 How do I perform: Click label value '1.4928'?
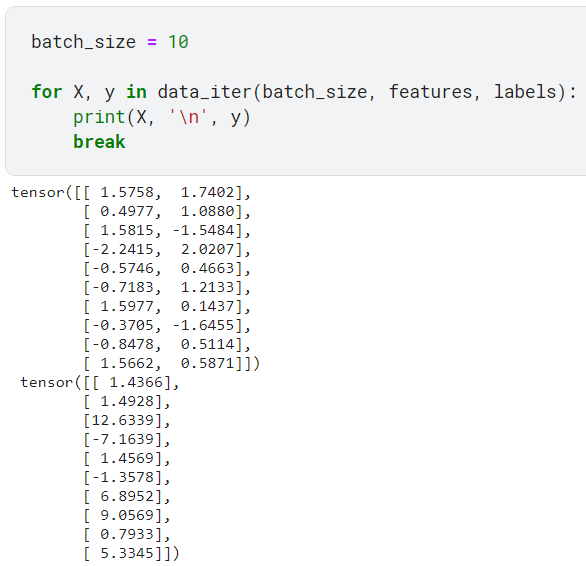127,402
